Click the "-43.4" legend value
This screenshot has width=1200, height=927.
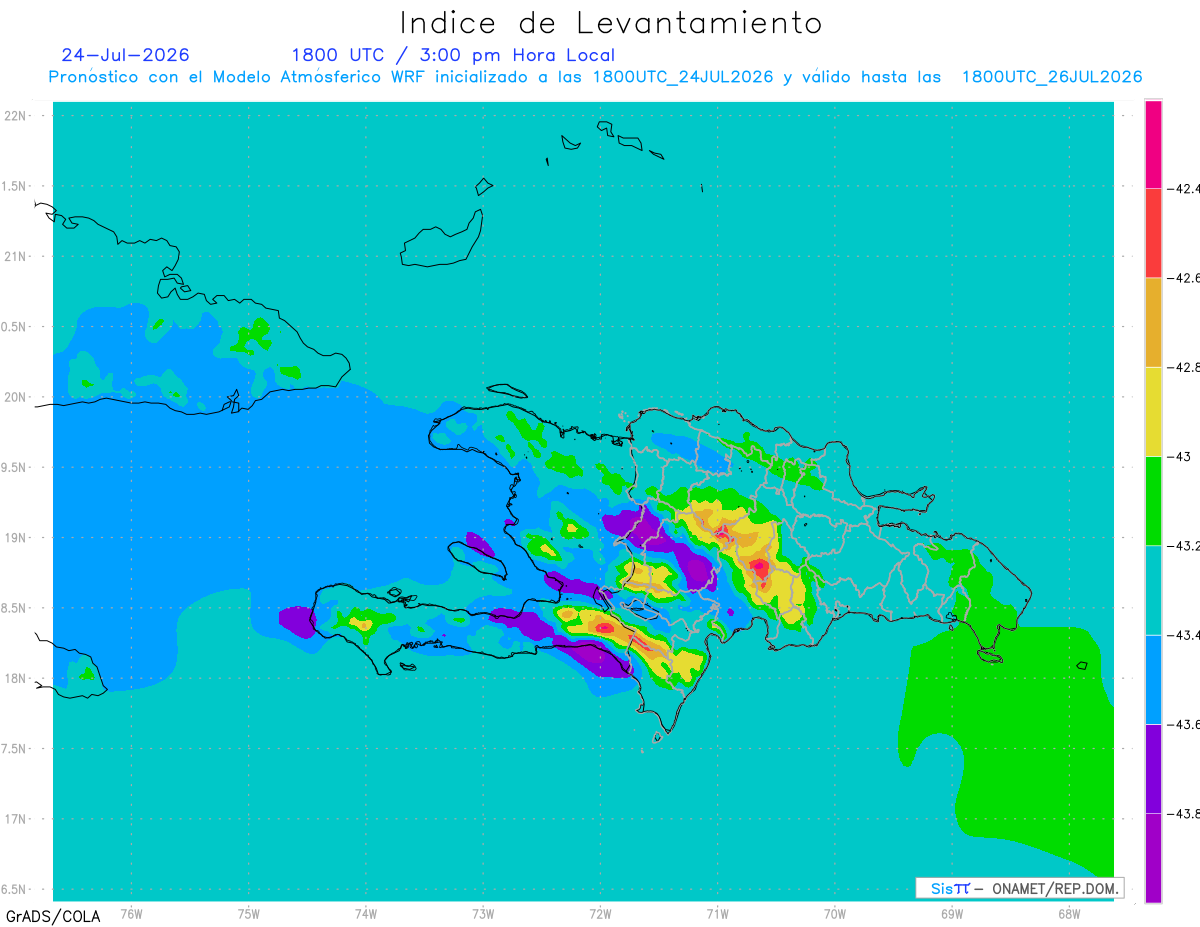click(x=1183, y=635)
